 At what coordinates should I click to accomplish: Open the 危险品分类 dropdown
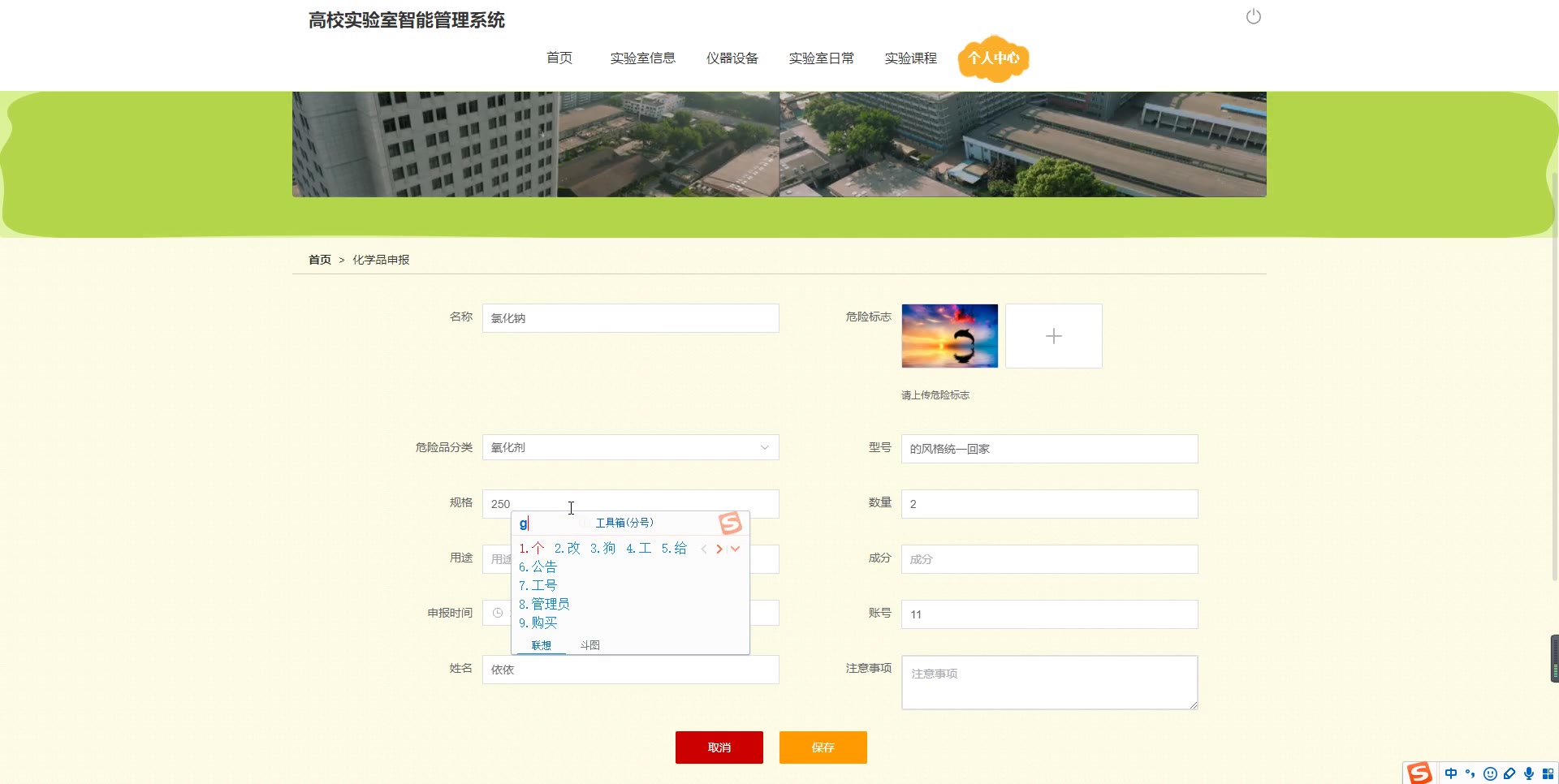tap(630, 447)
